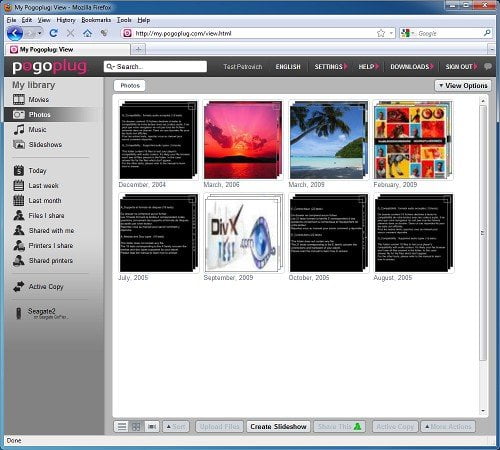Tick the checkbox on December 2004 thumbnail
Screen dimensions: 500x450
[x=192, y=106]
